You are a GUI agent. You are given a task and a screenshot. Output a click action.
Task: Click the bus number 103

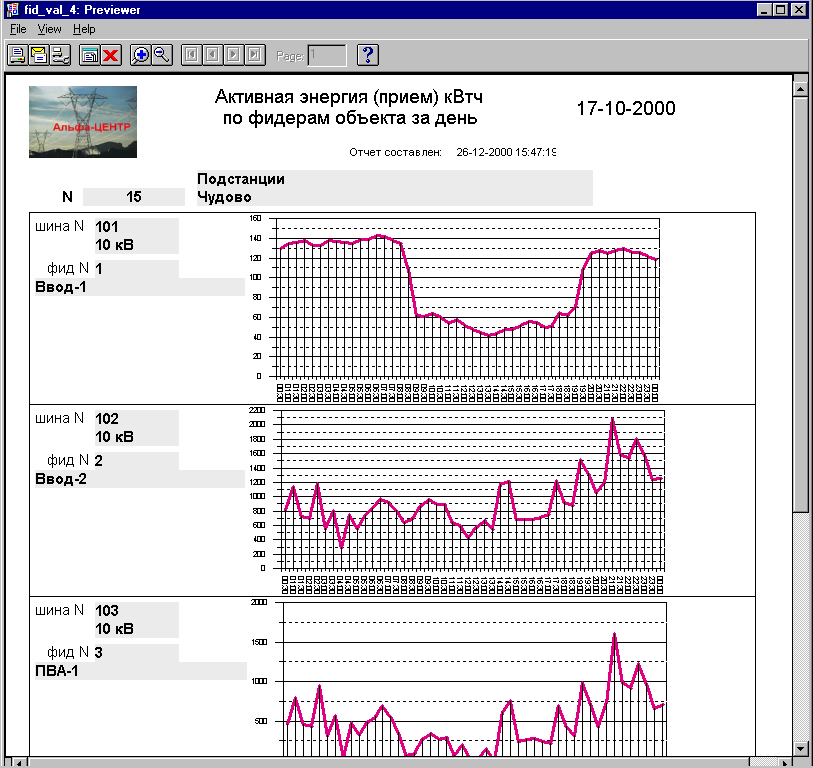tap(107, 610)
